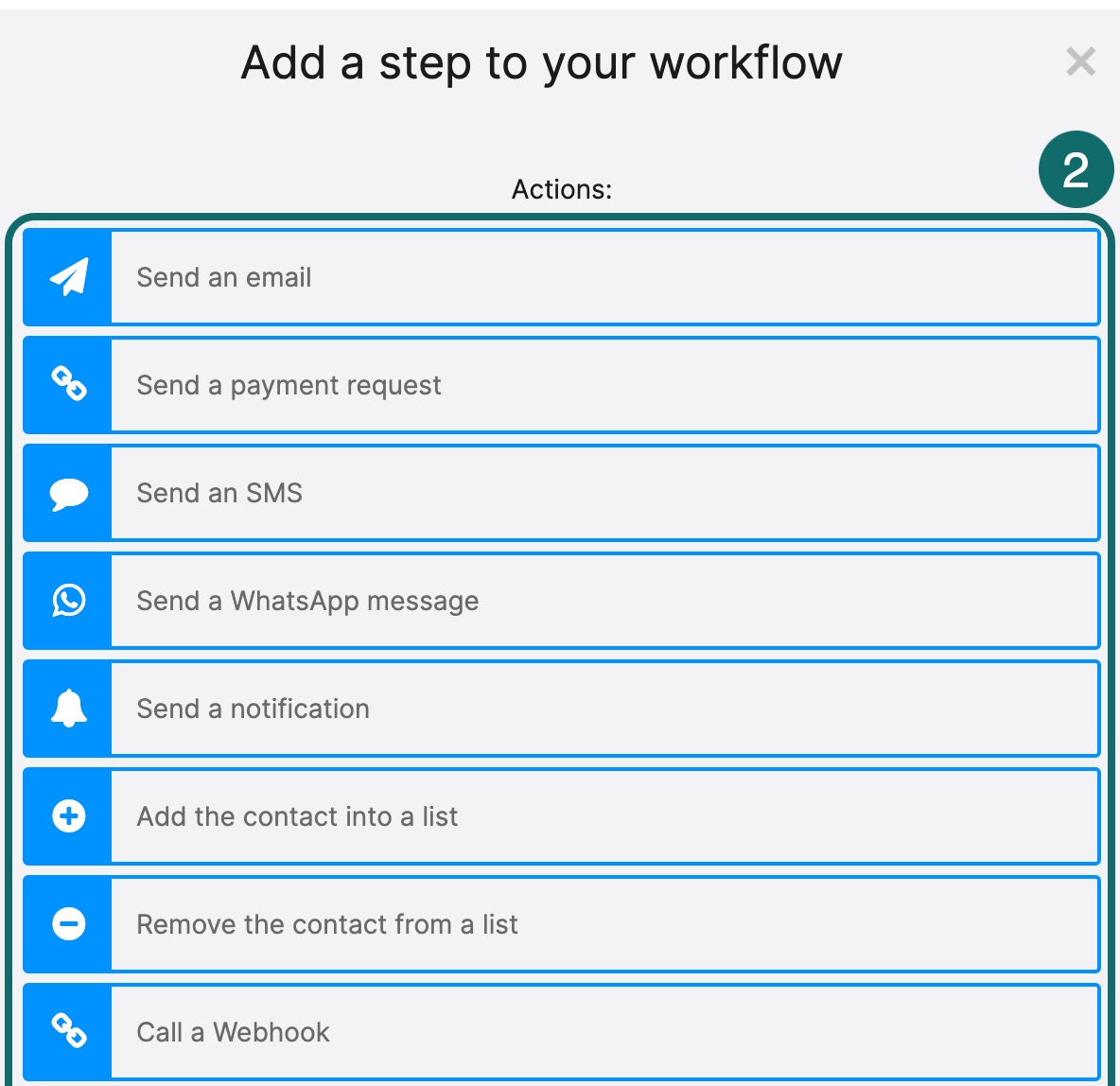Select "Send a WhatsApp message" option
This screenshot has width=1120, height=1086.
[x=308, y=601]
